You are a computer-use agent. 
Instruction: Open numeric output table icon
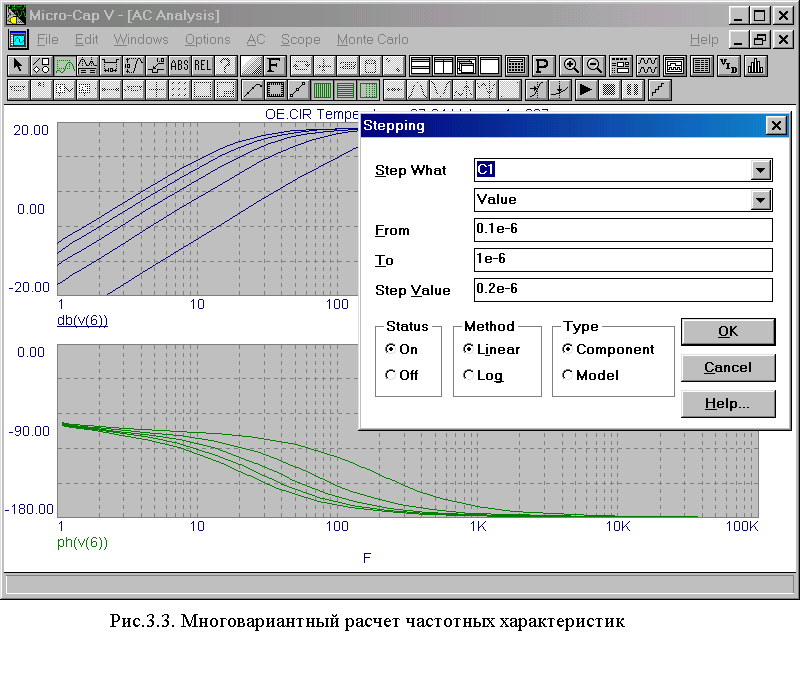[x=702, y=66]
